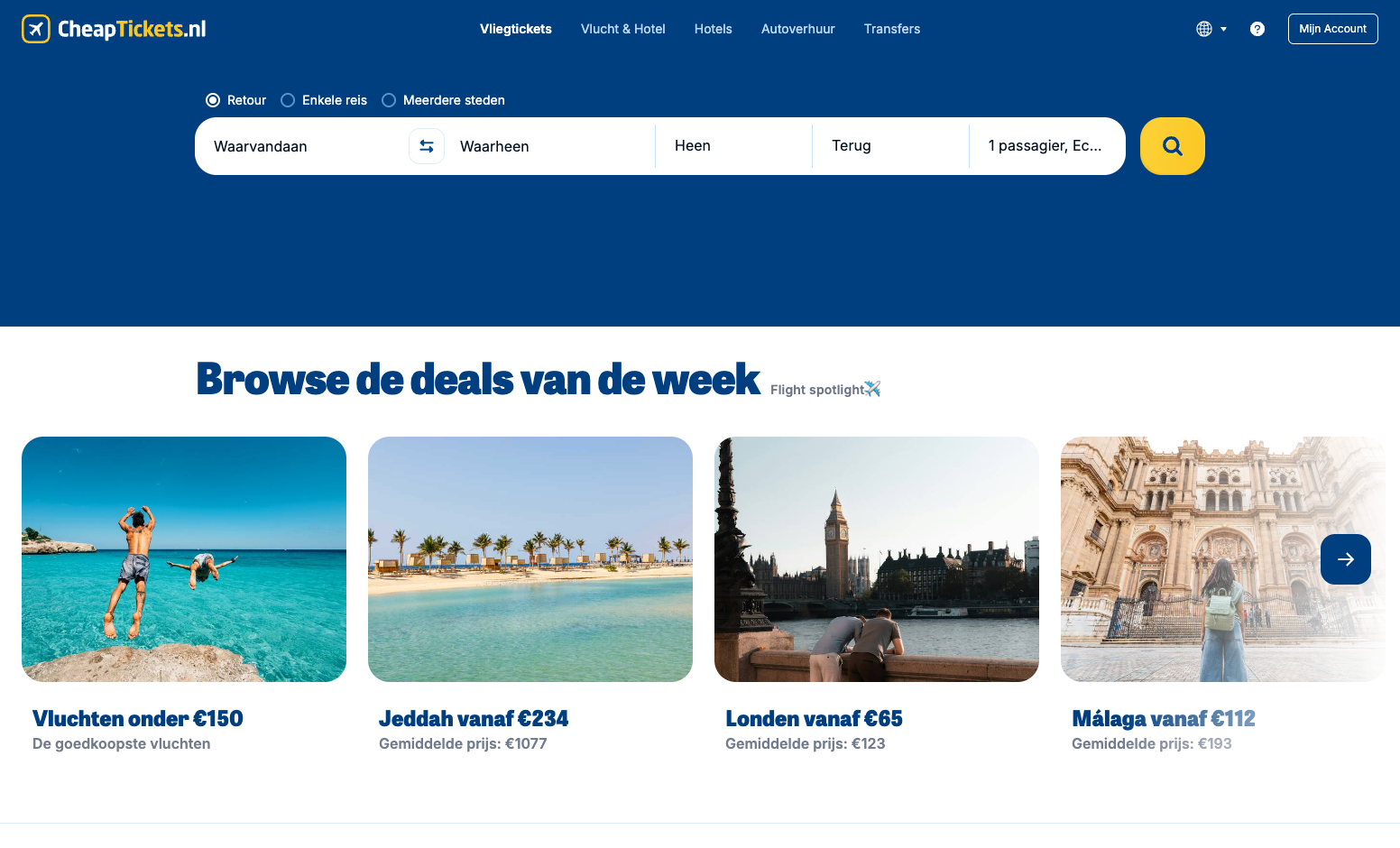This screenshot has width=1400, height=848.
Task: Select the Retour radio button
Action: pos(213,100)
